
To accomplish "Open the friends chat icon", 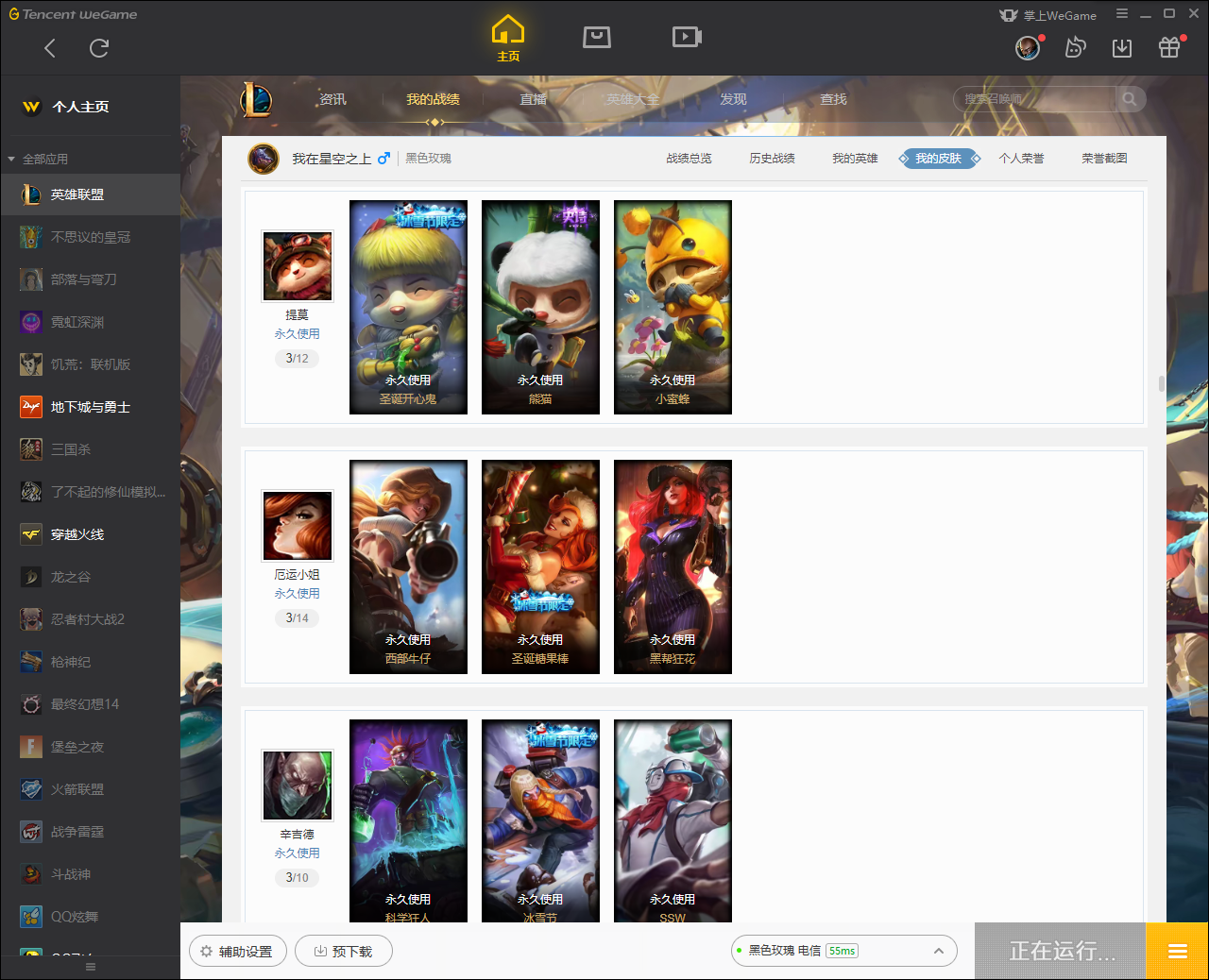I will coord(1075,47).
